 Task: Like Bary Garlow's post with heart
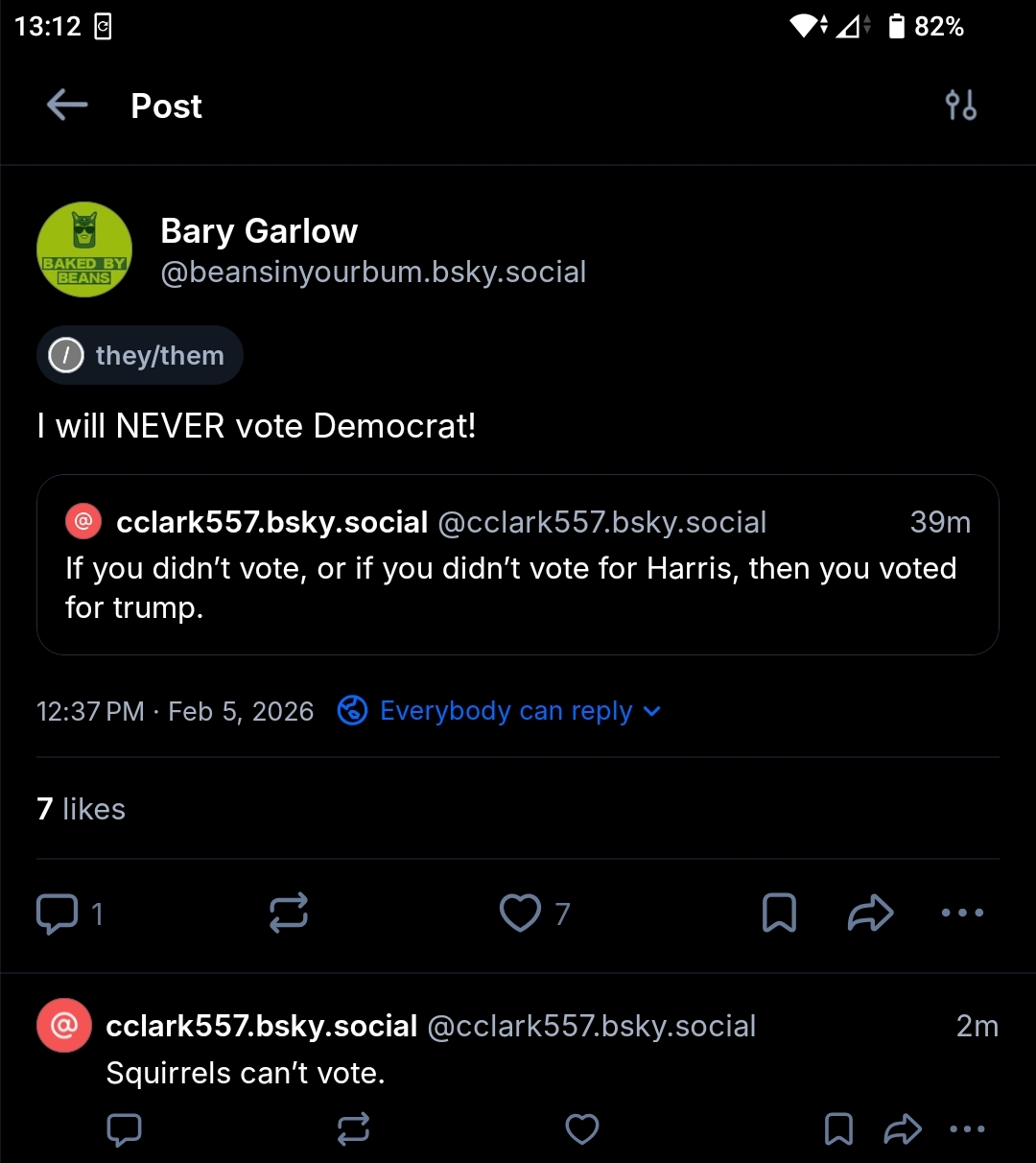click(x=521, y=914)
